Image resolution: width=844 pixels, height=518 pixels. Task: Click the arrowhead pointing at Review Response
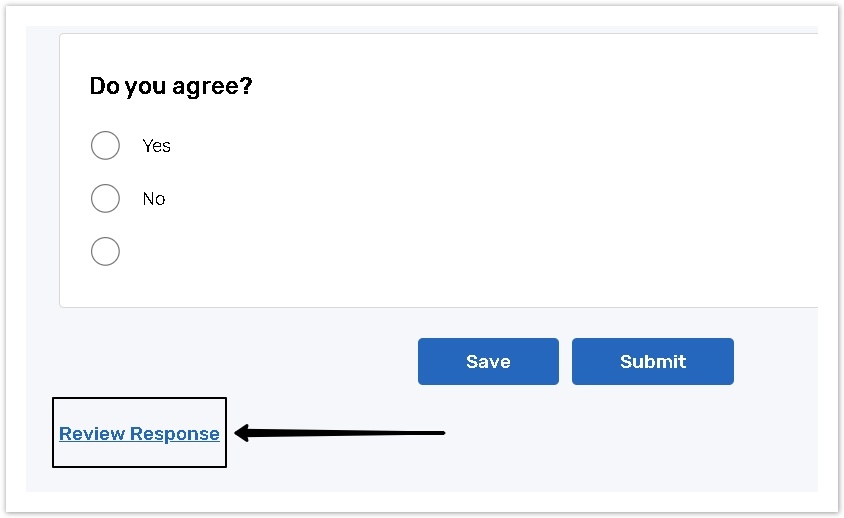coord(242,433)
